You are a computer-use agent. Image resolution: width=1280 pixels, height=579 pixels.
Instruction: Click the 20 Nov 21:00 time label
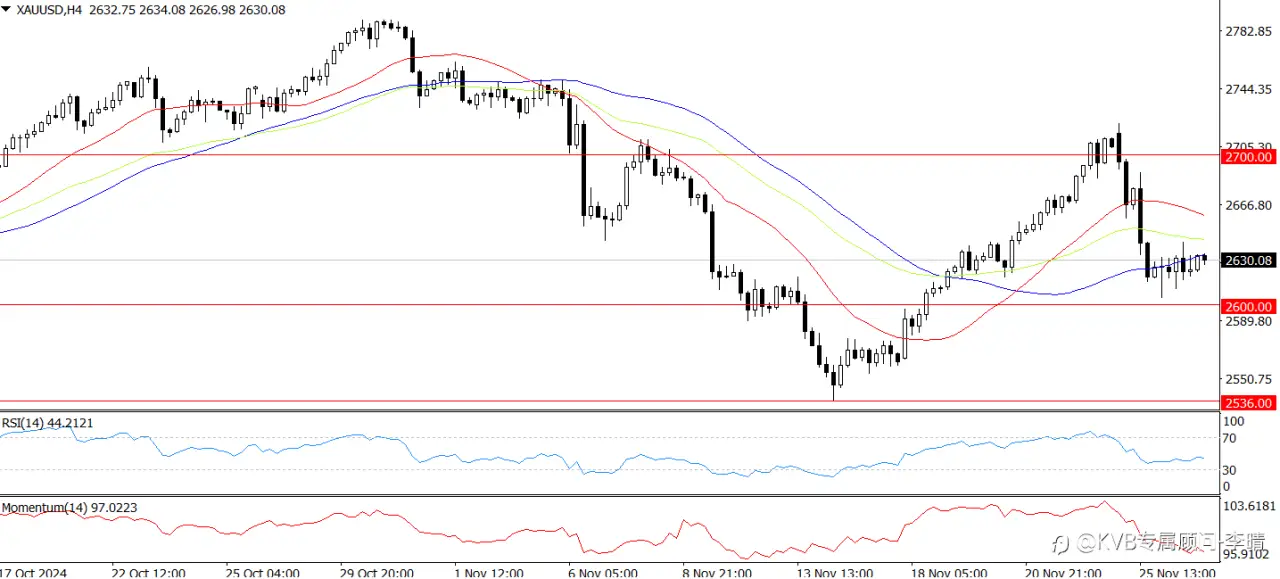(x=1063, y=572)
